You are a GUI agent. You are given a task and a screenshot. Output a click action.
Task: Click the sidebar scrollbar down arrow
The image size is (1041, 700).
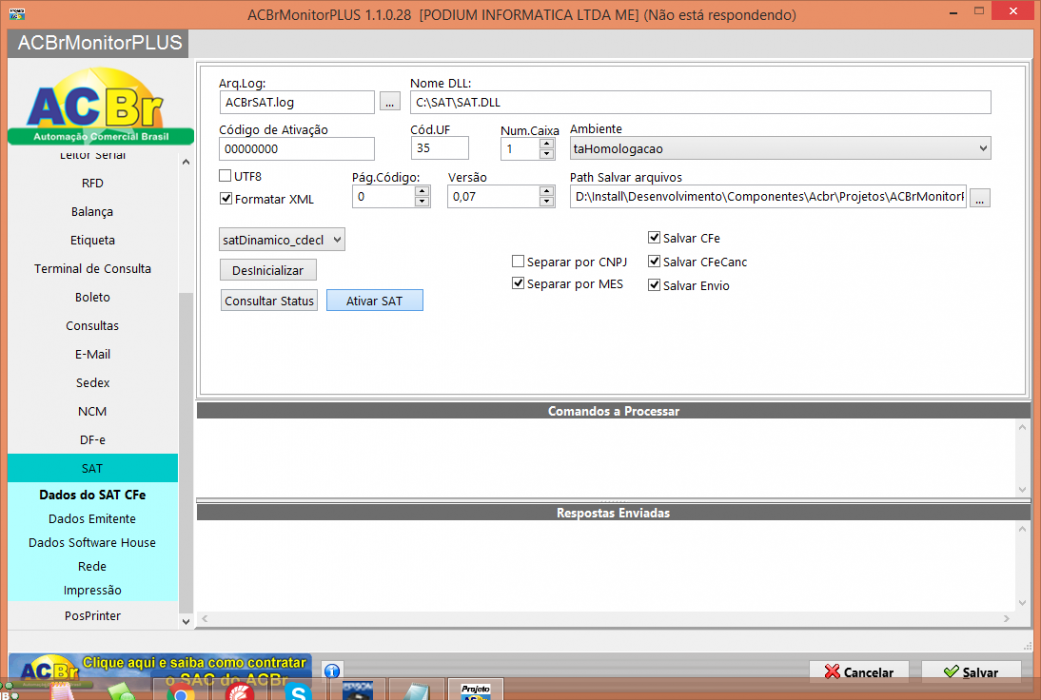[186, 622]
